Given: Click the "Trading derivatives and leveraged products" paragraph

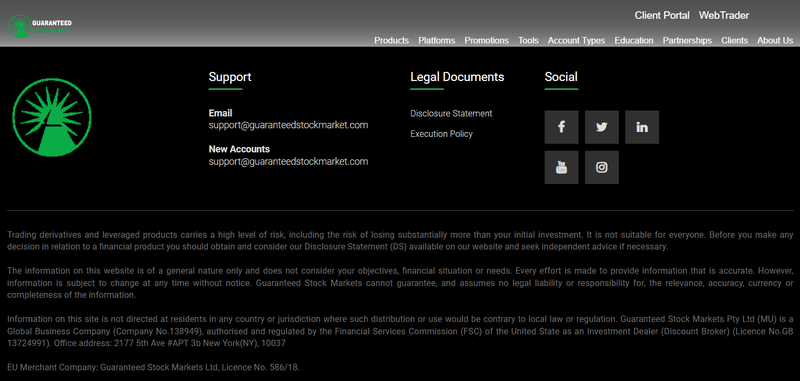Looking at the screenshot, I should (x=400, y=241).
